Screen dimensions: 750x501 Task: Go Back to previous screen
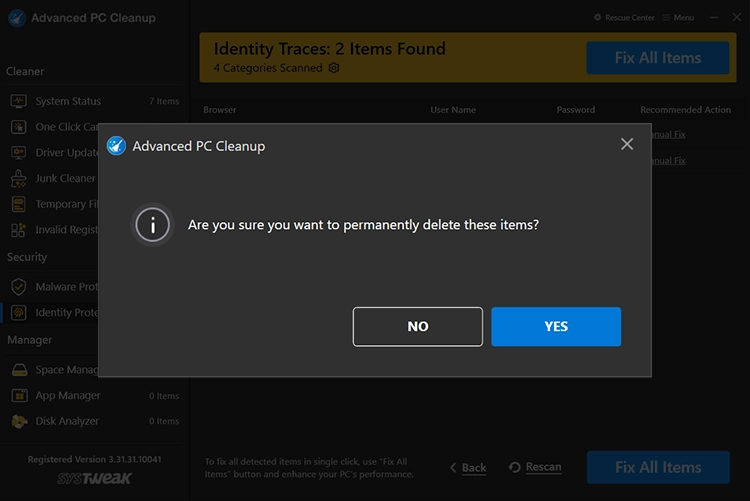[x=468, y=468]
